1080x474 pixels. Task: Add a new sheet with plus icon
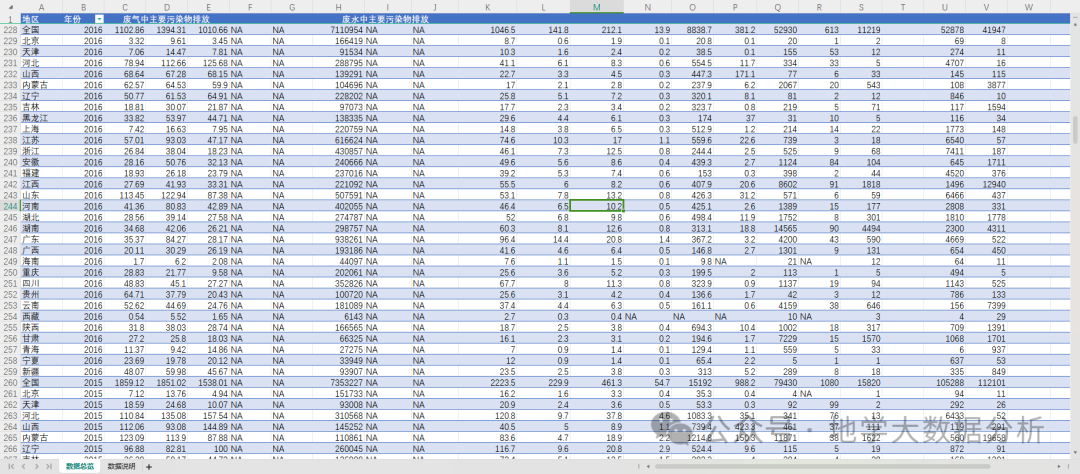point(149,467)
